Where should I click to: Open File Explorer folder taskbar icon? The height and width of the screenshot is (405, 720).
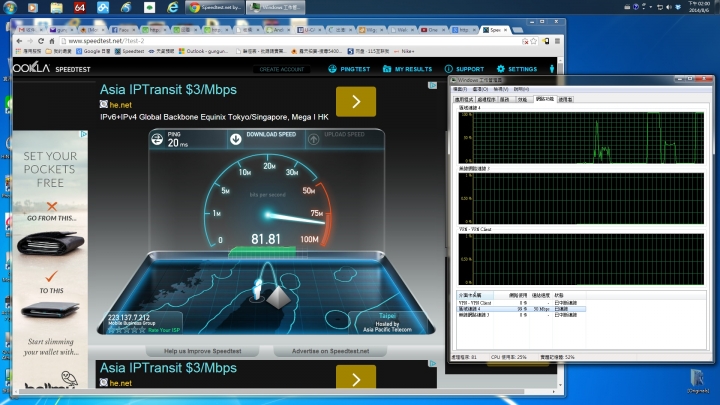56,7
